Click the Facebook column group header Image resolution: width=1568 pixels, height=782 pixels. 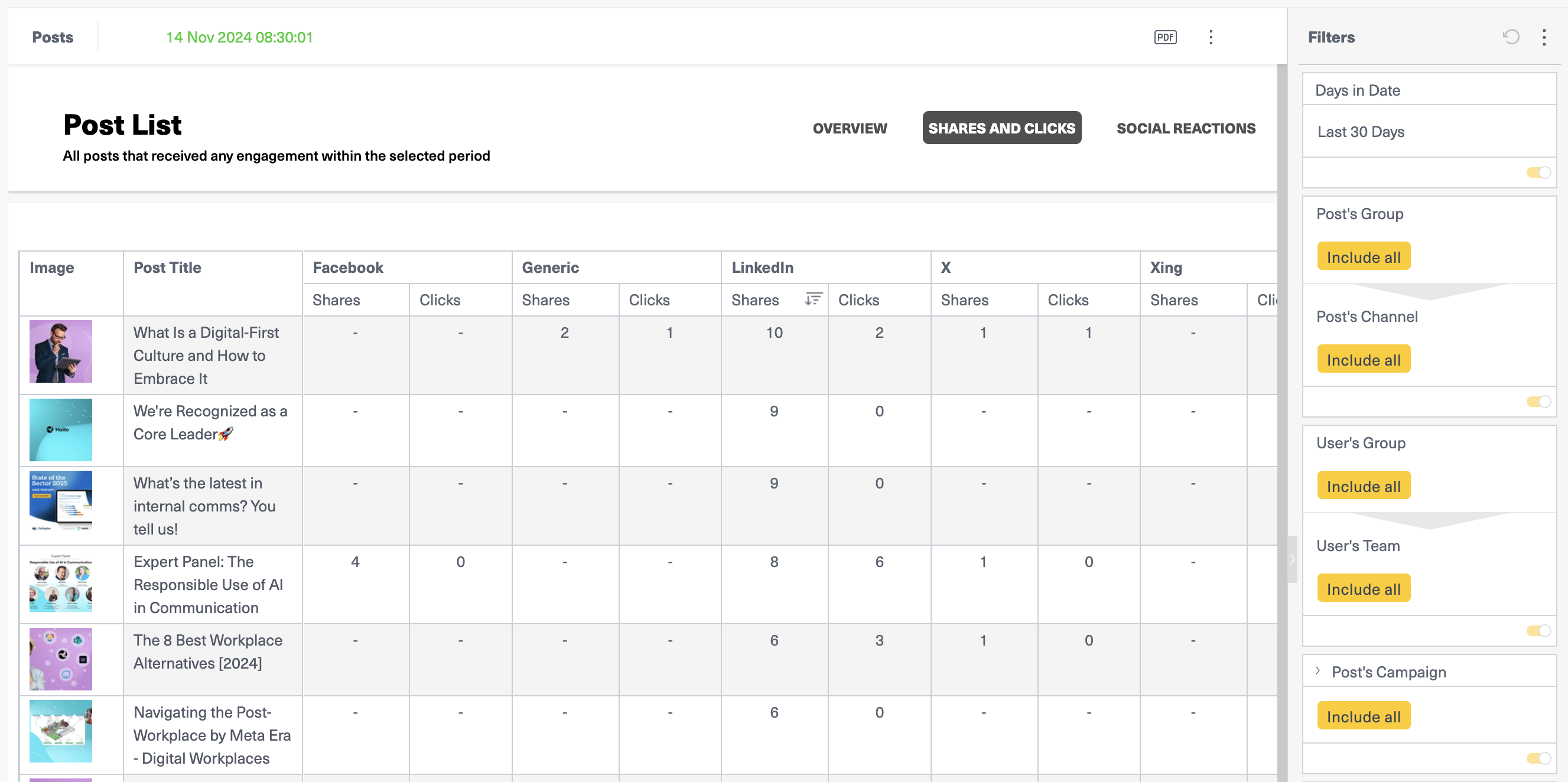point(347,267)
